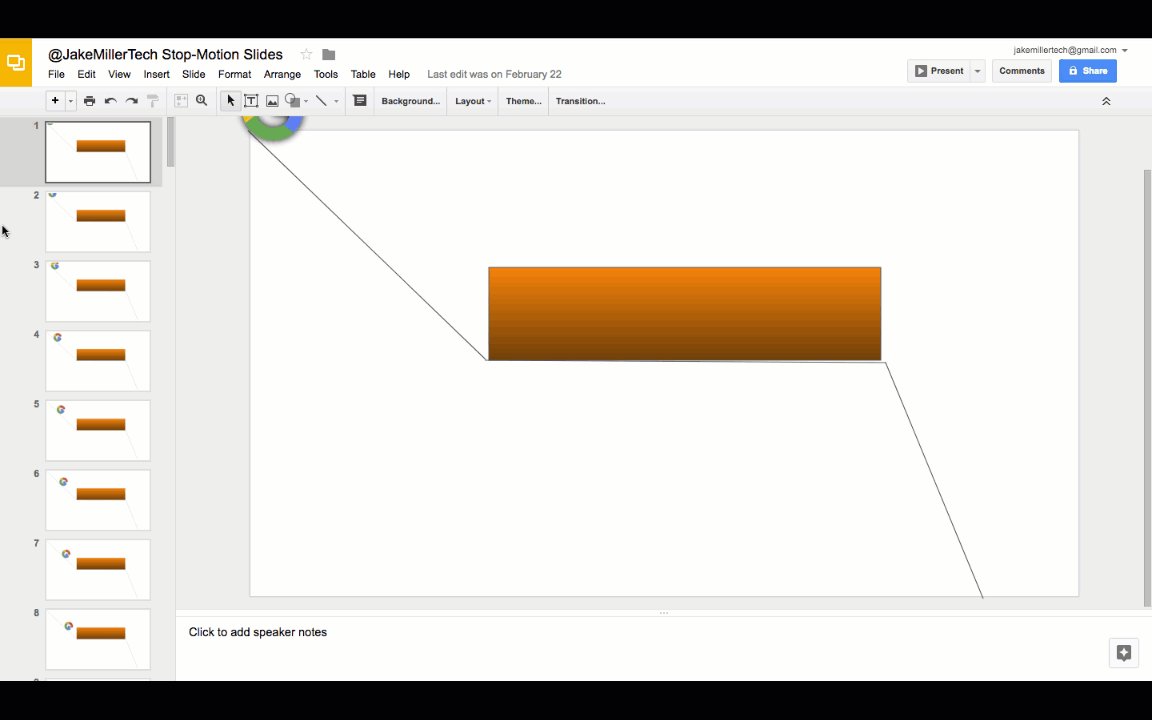Select slide 2 thumbnail
Viewport: 1152px width, 720px height.
(x=98, y=221)
